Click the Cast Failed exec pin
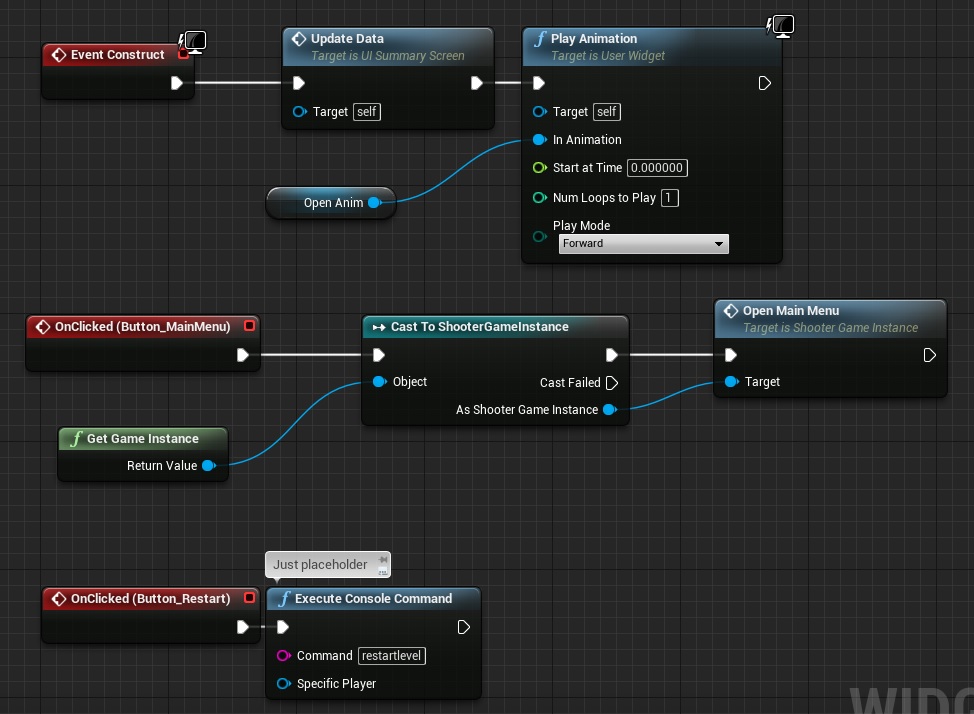The image size is (974, 714). 612,383
